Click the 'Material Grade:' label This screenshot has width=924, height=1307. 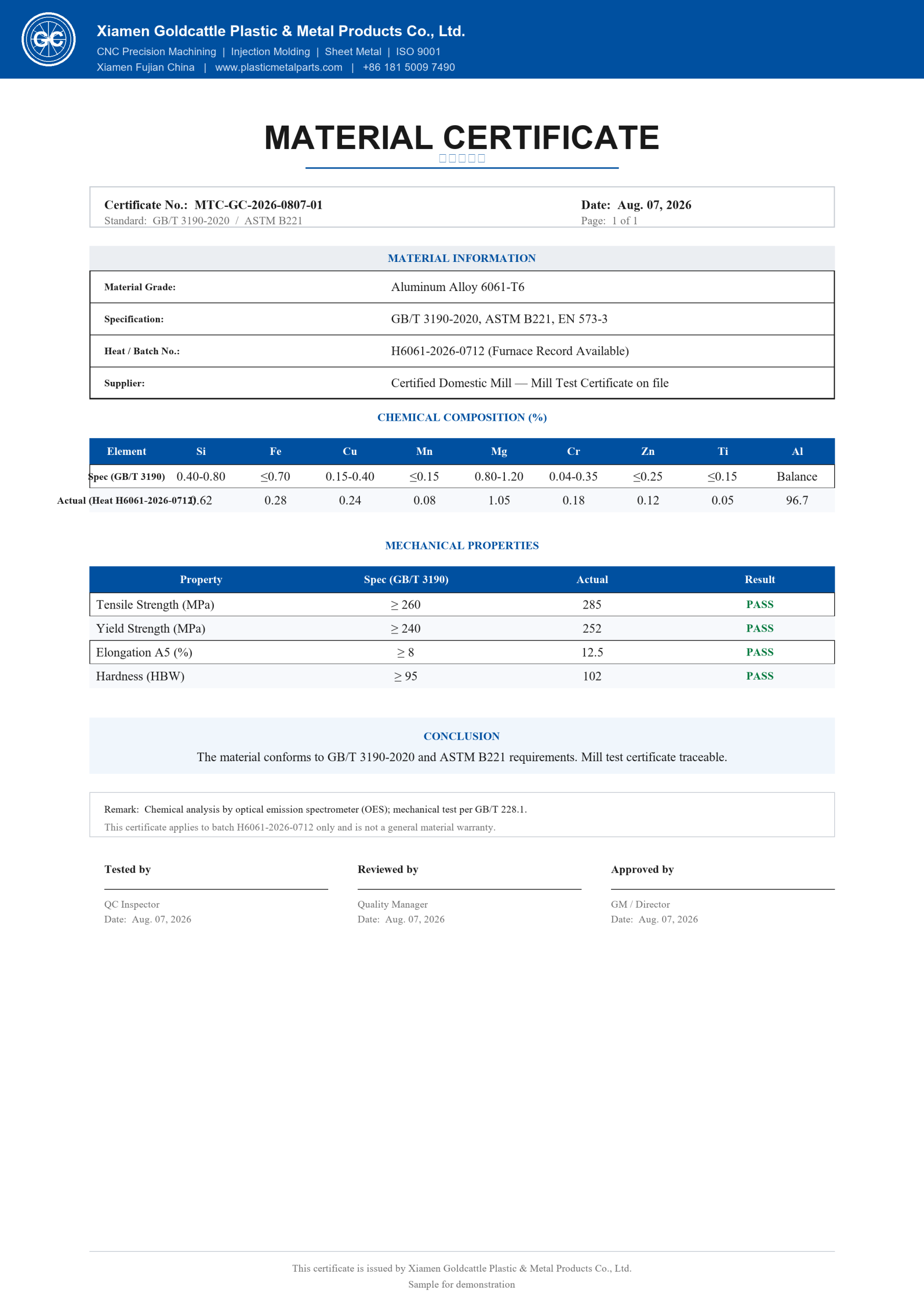tap(140, 287)
